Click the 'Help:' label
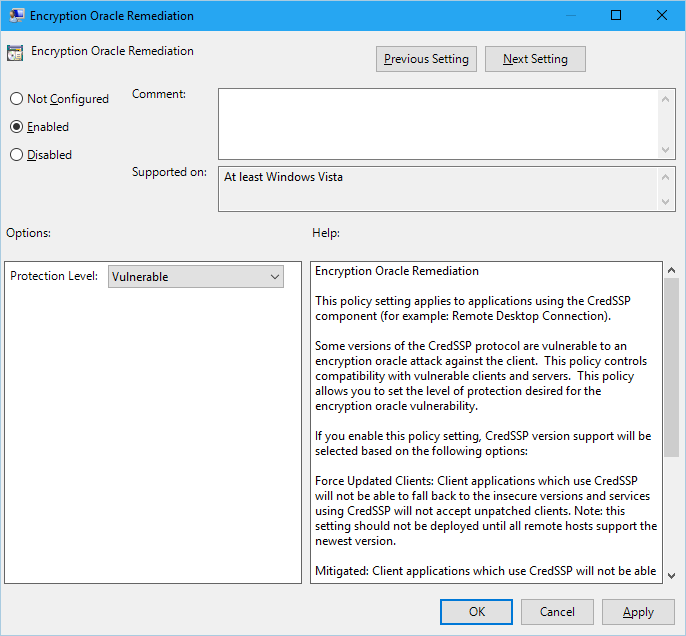 point(326,233)
